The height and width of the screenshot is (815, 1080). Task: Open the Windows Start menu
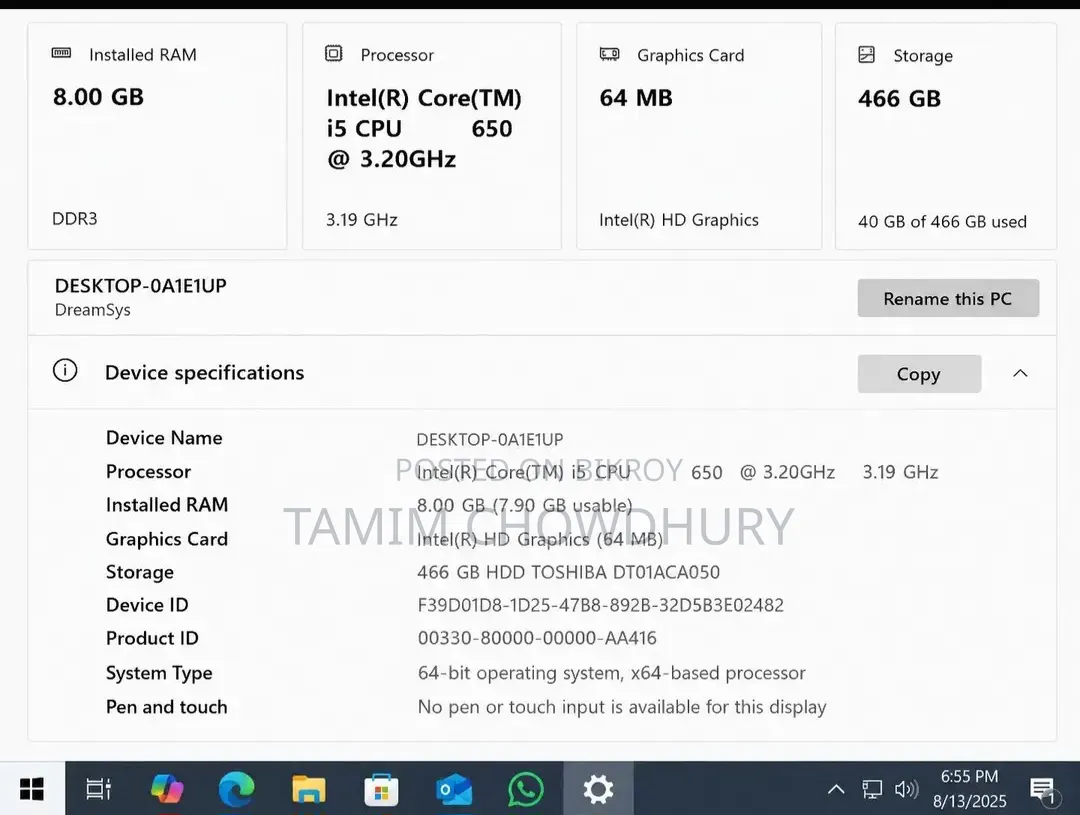point(32,789)
